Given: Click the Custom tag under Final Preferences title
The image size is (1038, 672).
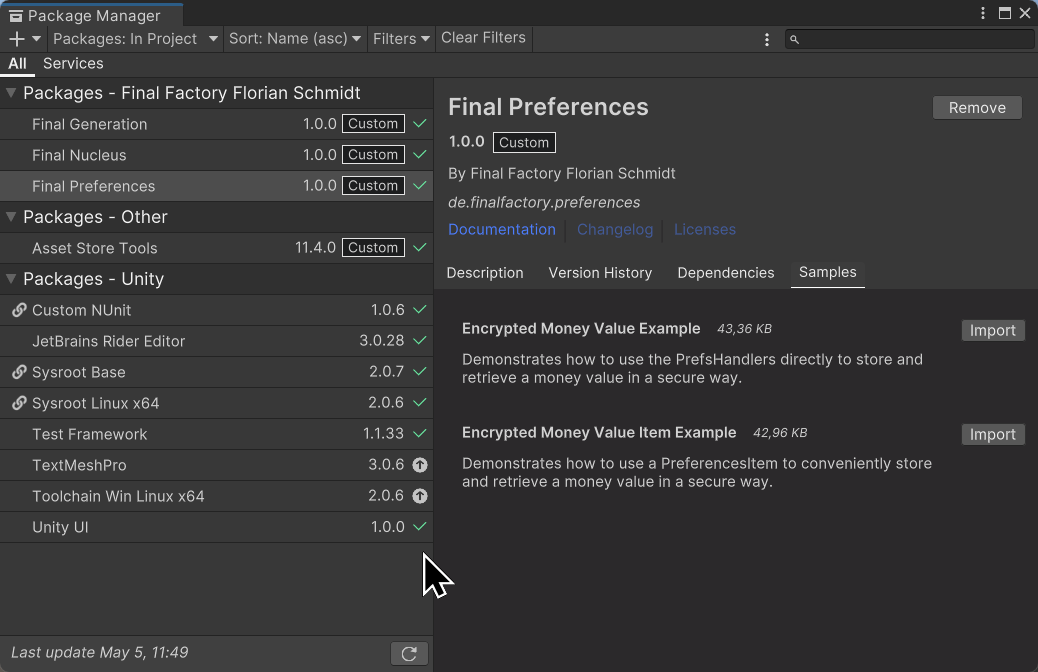Looking at the screenshot, I should [x=524, y=142].
